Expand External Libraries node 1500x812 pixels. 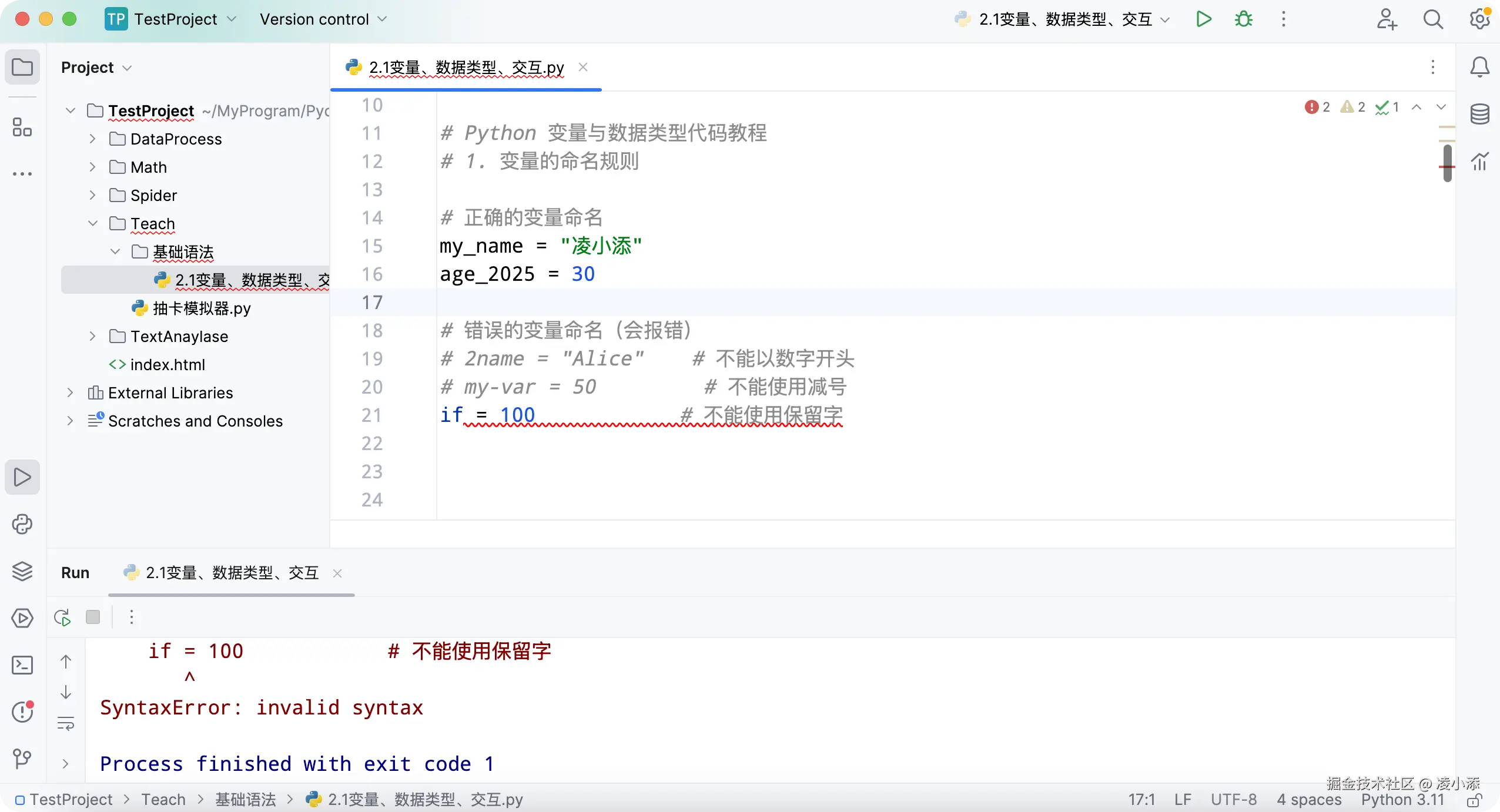pyautogui.click(x=70, y=392)
